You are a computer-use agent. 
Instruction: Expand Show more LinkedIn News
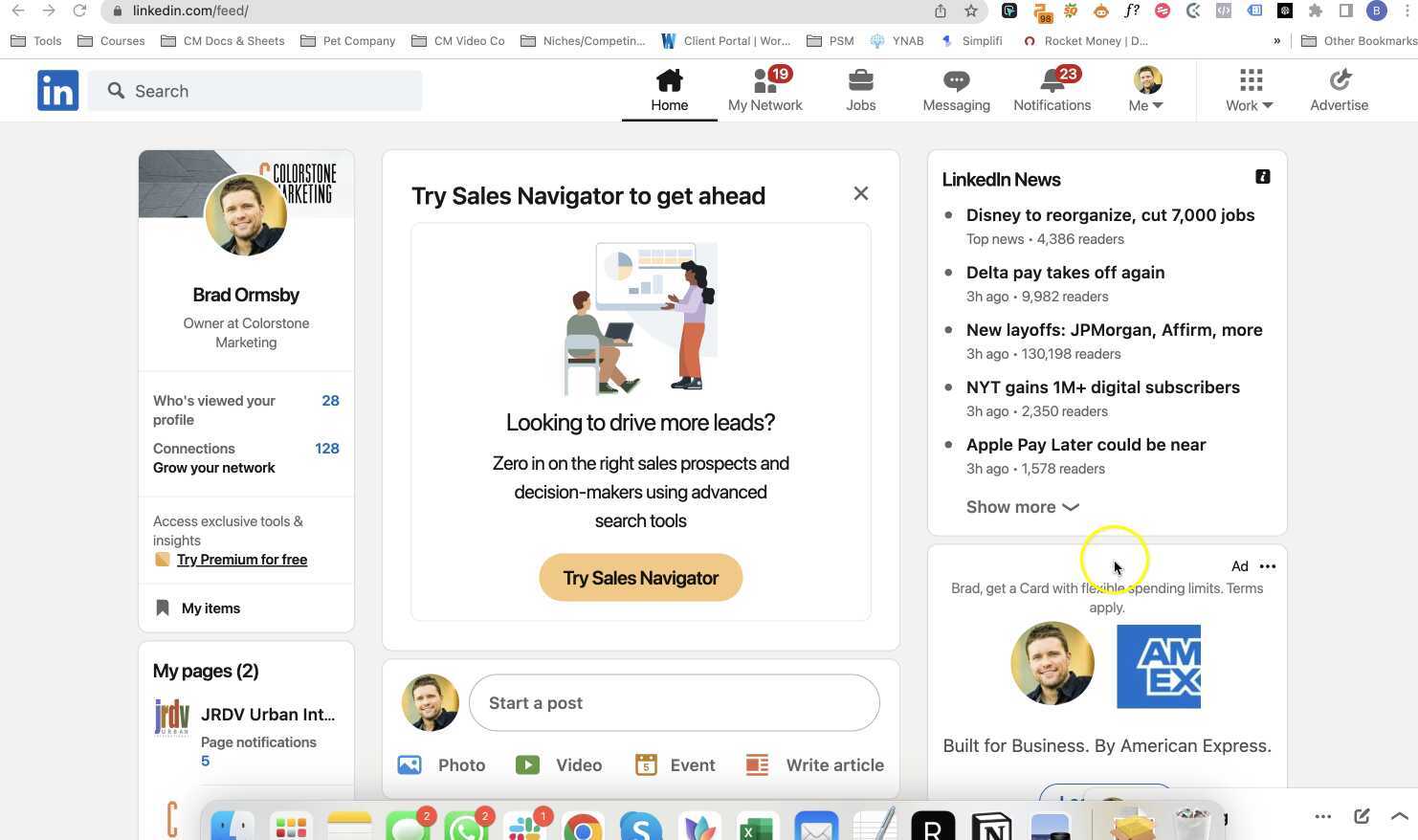tap(1022, 507)
